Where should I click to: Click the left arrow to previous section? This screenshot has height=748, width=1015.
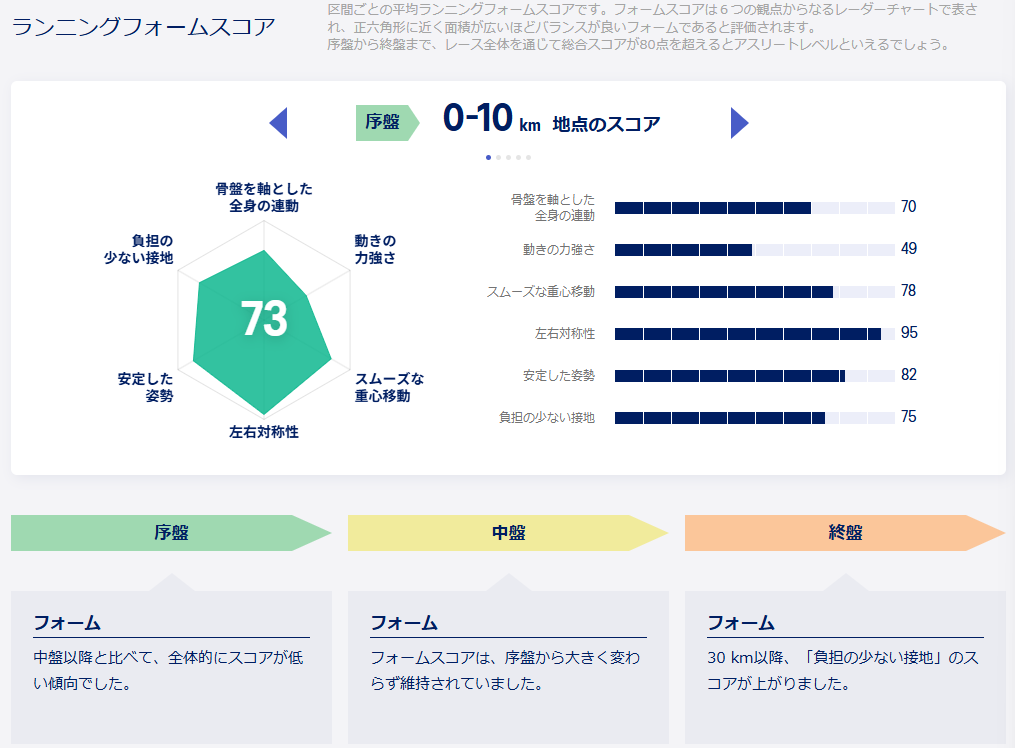[279, 123]
